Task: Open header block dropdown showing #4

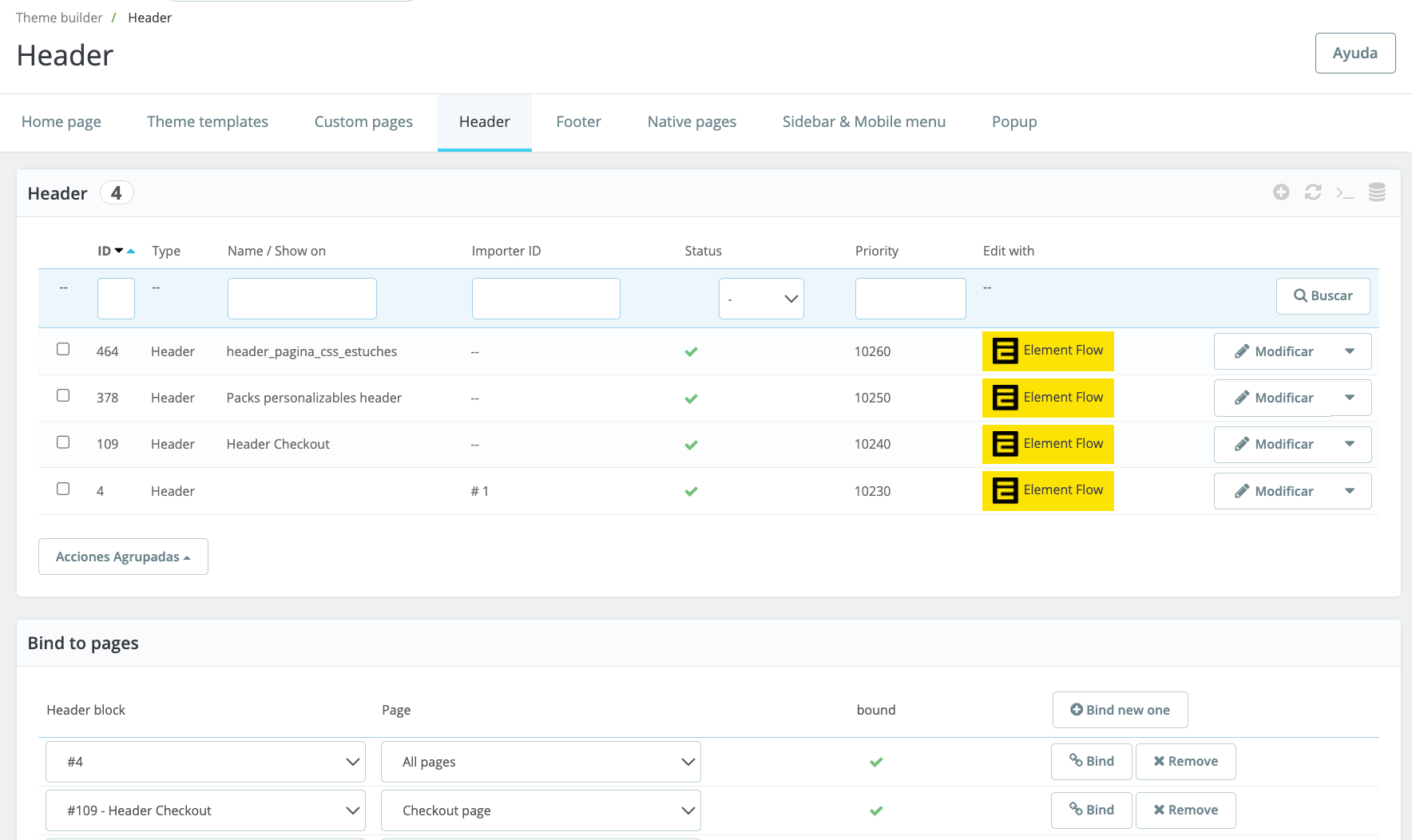Action: [205, 762]
